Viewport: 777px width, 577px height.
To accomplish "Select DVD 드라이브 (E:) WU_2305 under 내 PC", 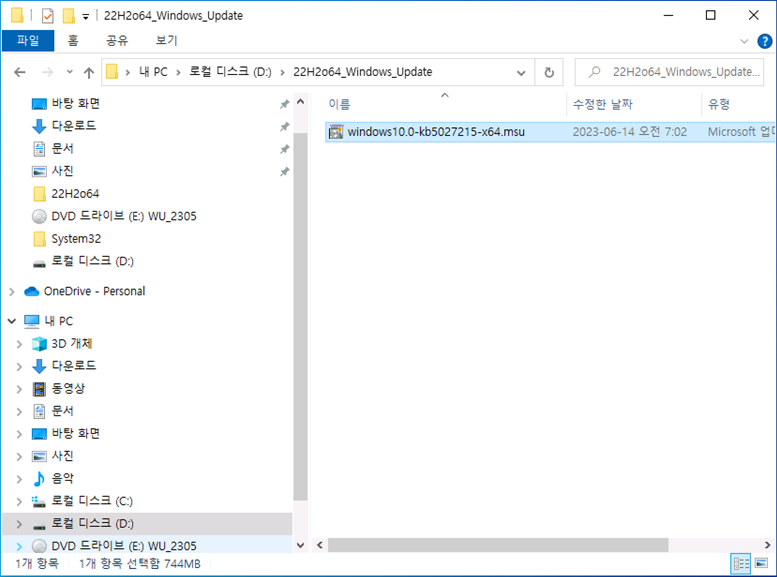I will (x=124, y=546).
